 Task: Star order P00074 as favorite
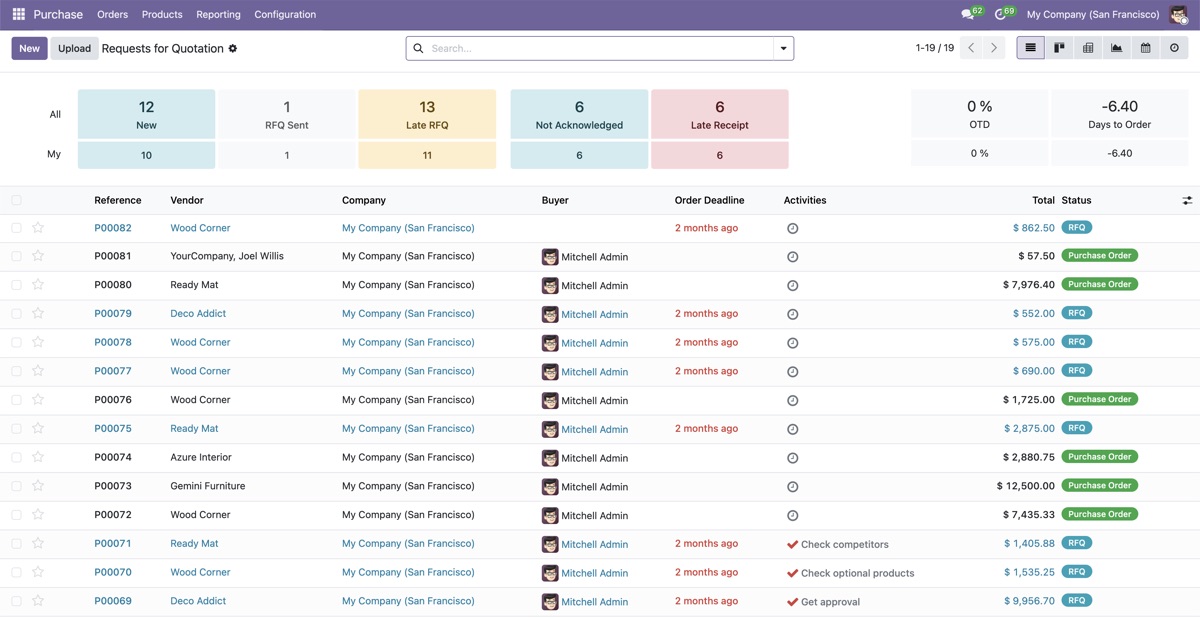tap(38, 458)
